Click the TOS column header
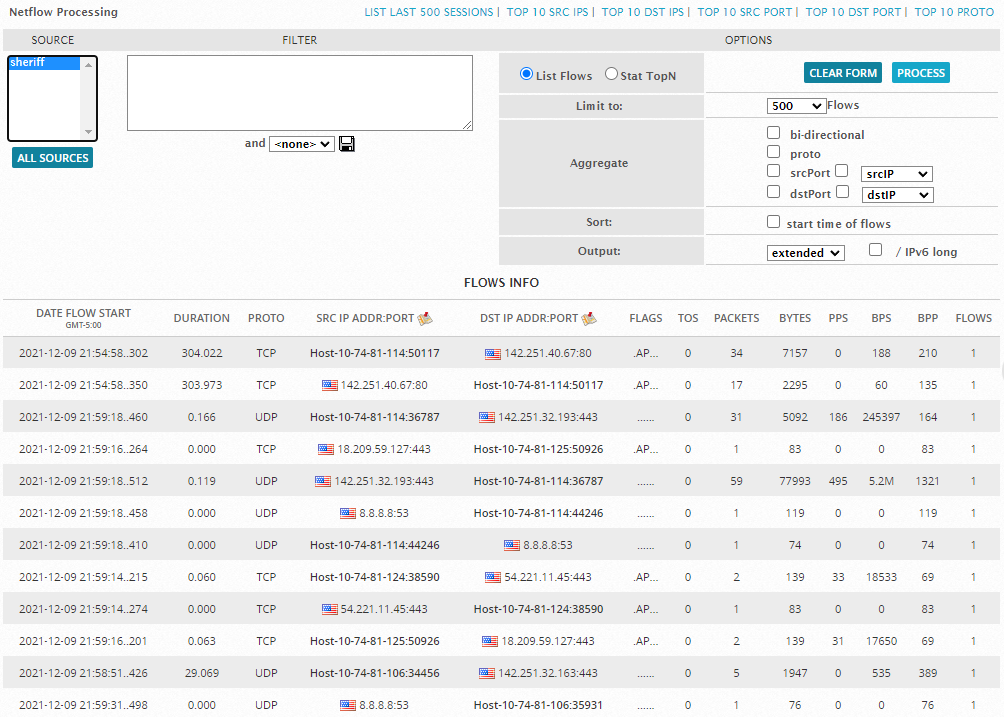The width and height of the screenshot is (1004, 717). (x=688, y=318)
